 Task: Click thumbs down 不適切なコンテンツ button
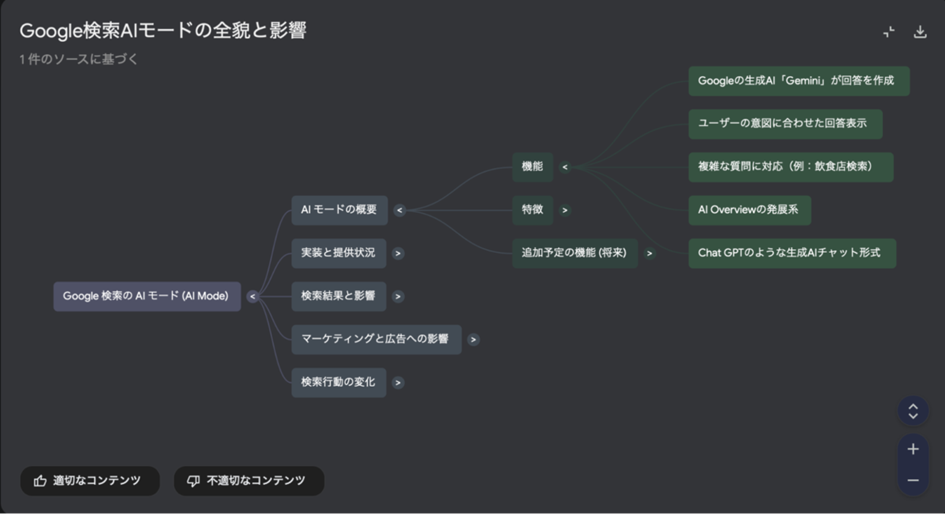(x=248, y=481)
